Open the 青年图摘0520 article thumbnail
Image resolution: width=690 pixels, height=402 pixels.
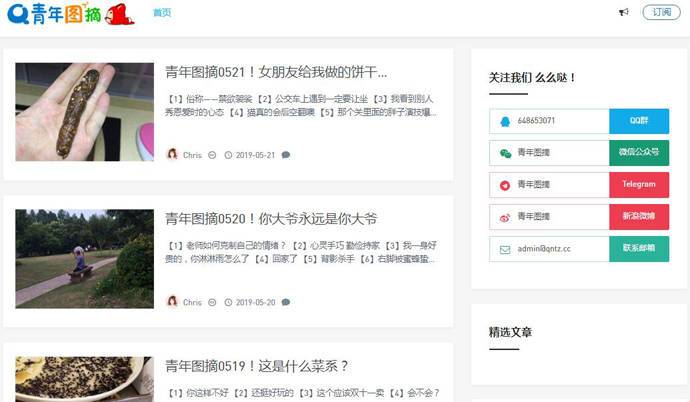[84, 259]
